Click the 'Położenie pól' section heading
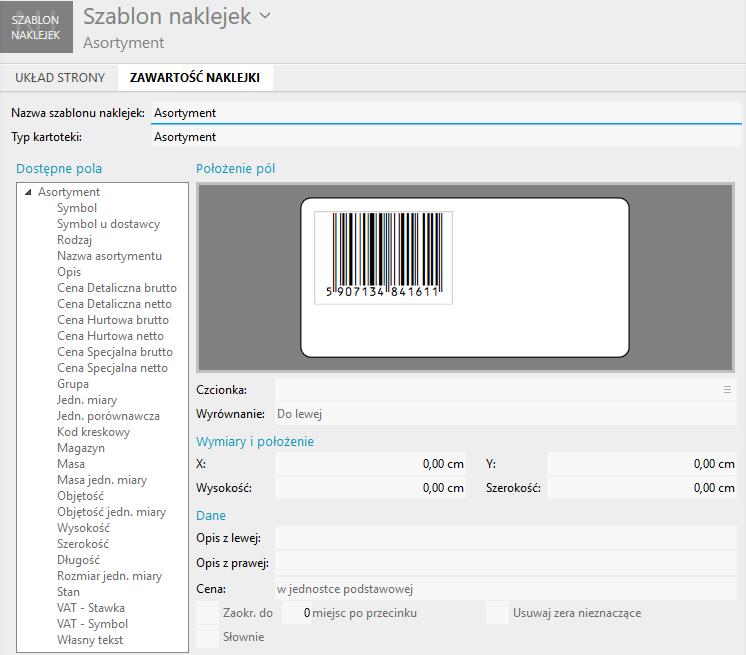The image size is (746, 655). tap(236, 168)
